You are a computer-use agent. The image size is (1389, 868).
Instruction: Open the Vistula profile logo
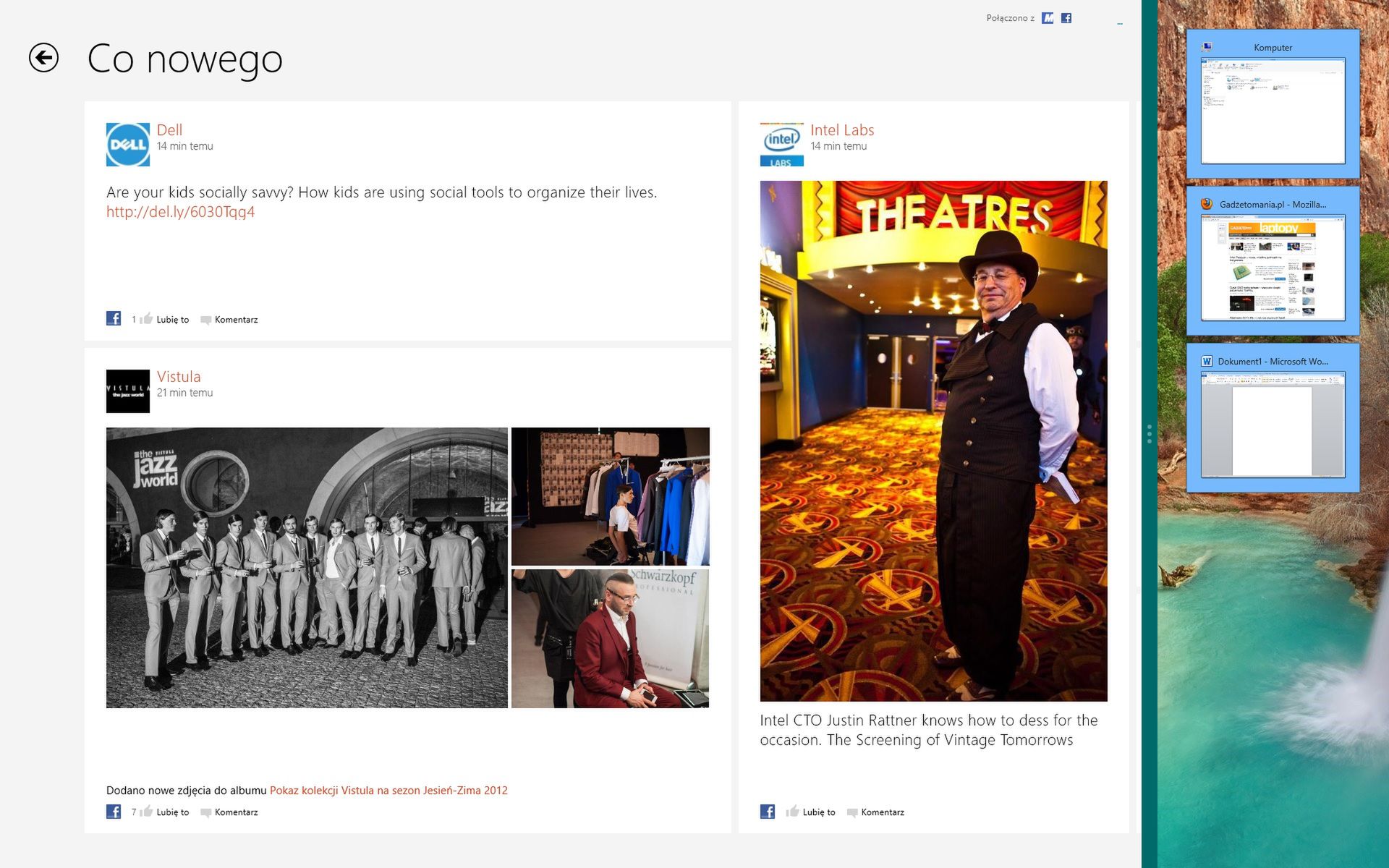128,391
